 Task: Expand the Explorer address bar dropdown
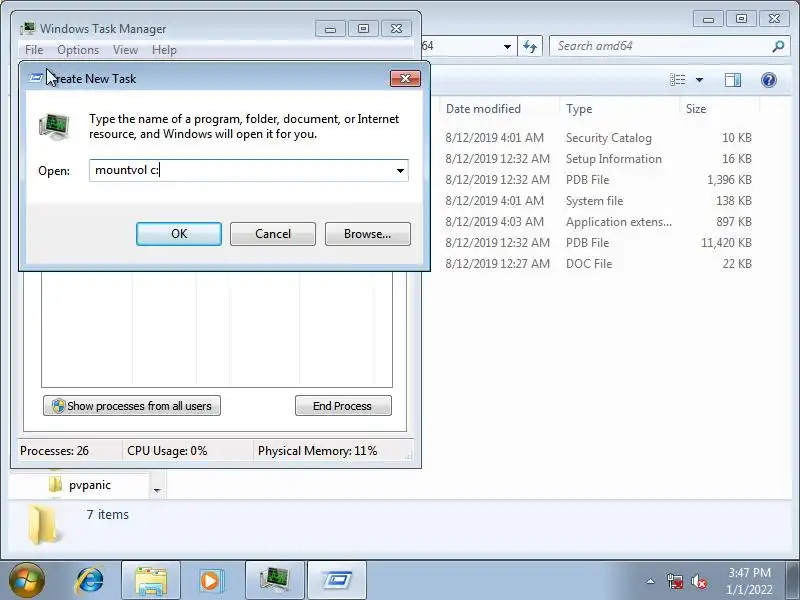[x=507, y=46]
